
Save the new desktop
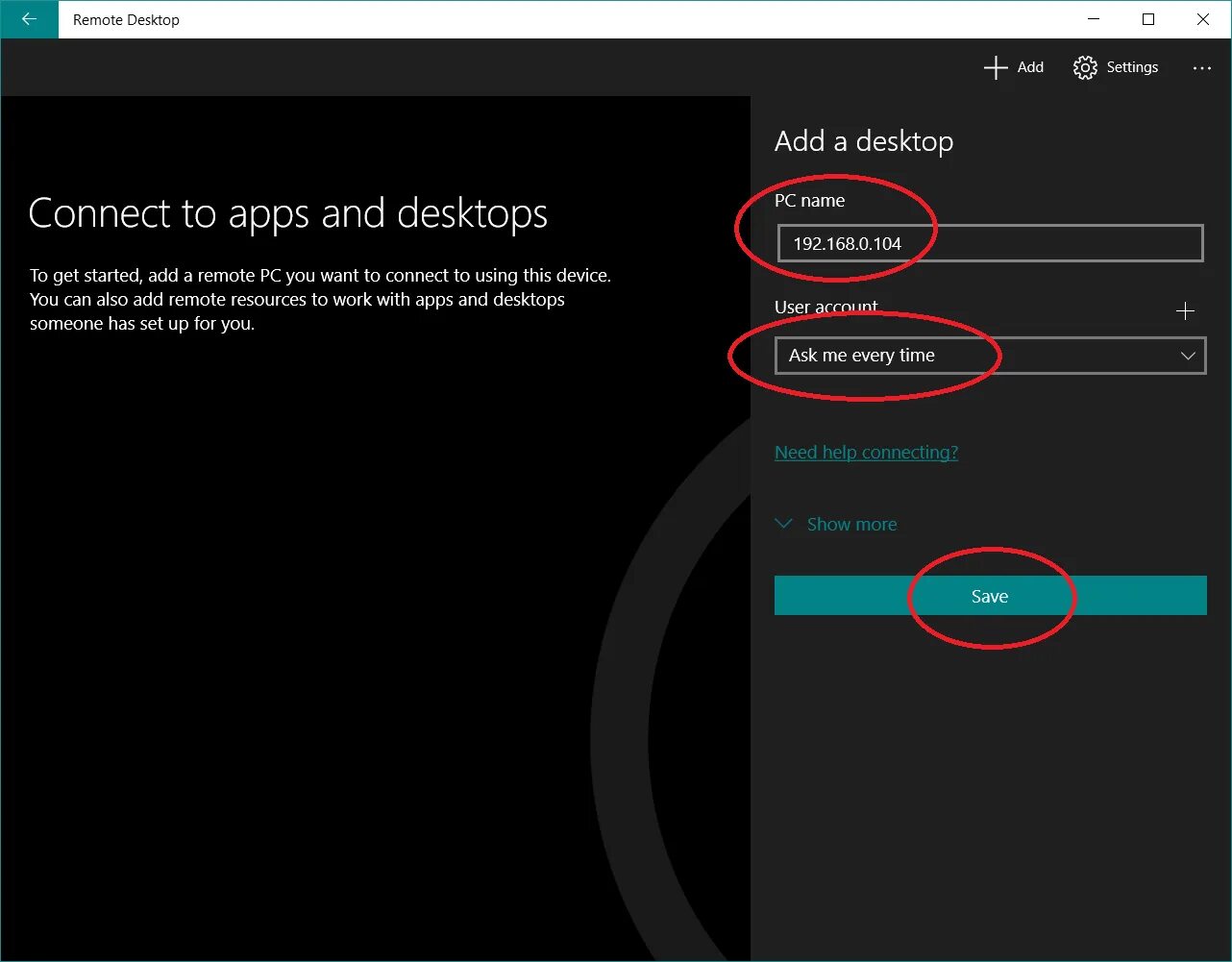point(990,596)
